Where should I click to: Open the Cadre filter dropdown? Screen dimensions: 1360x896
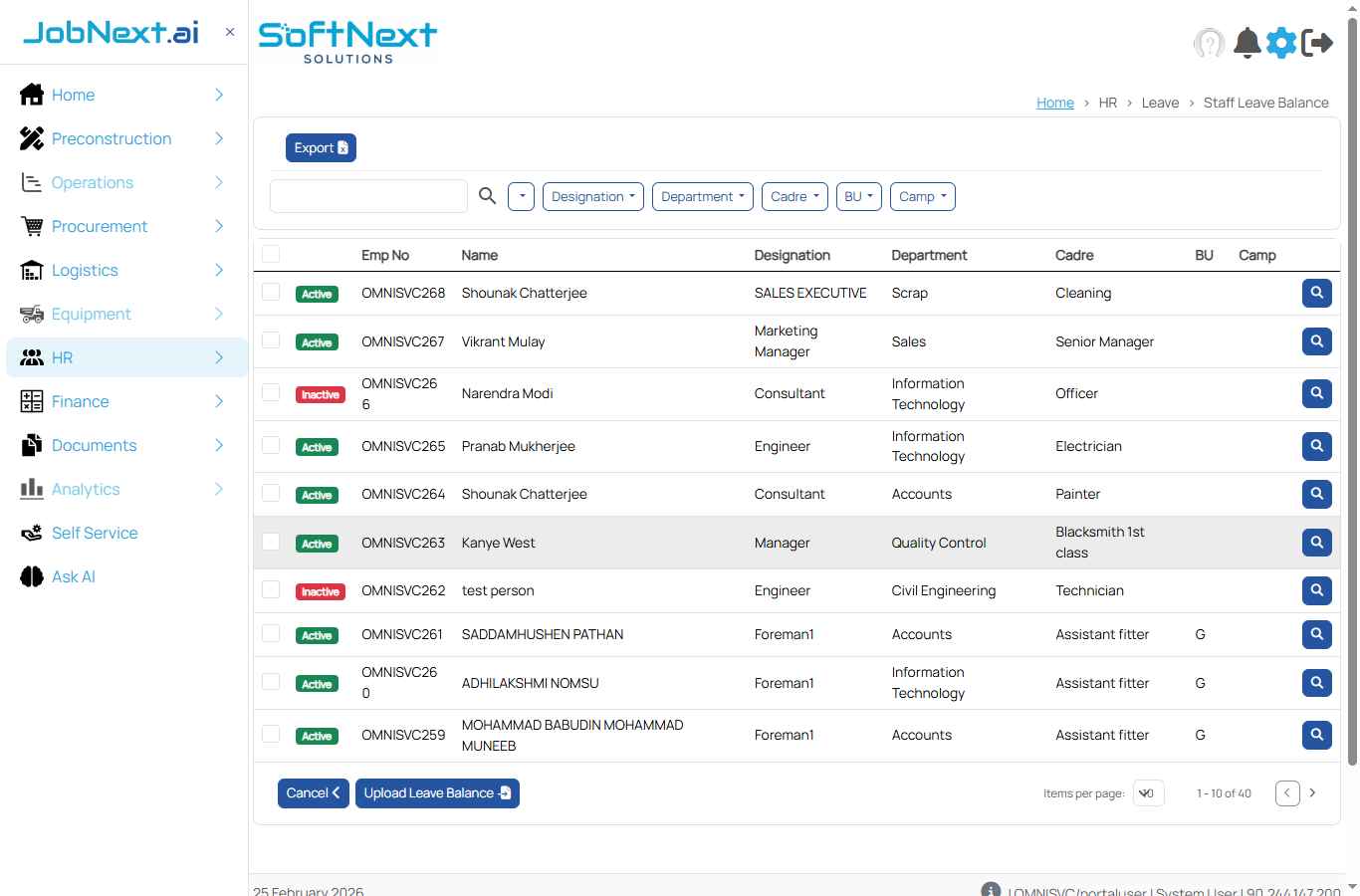[793, 196]
